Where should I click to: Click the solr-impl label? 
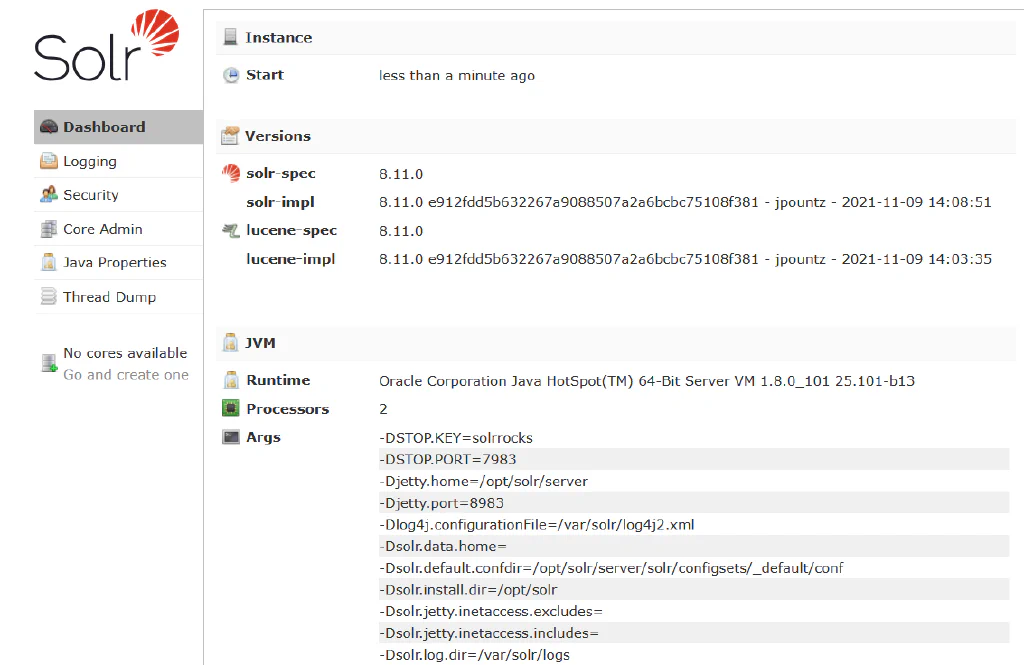pyautogui.click(x=280, y=203)
